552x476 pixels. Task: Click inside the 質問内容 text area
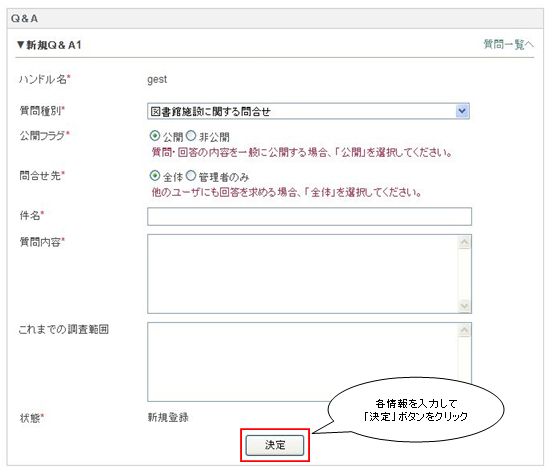tap(303, 274)
